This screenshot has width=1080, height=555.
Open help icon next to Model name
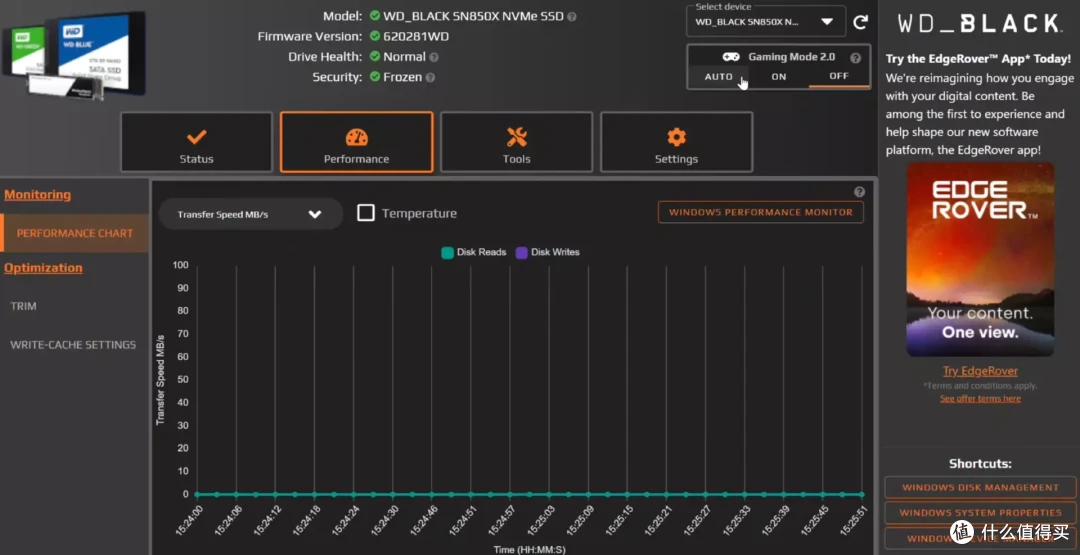point(572,16)
